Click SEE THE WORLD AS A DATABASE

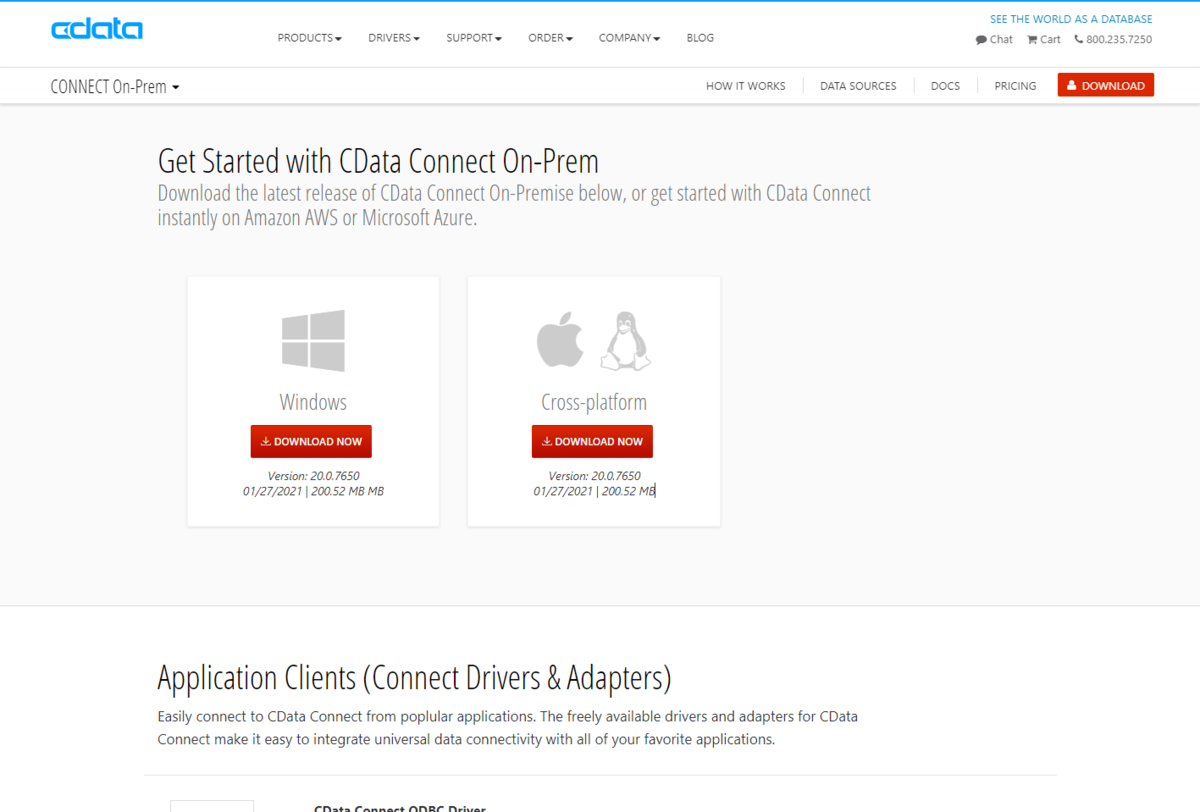tap(1071, 19)
